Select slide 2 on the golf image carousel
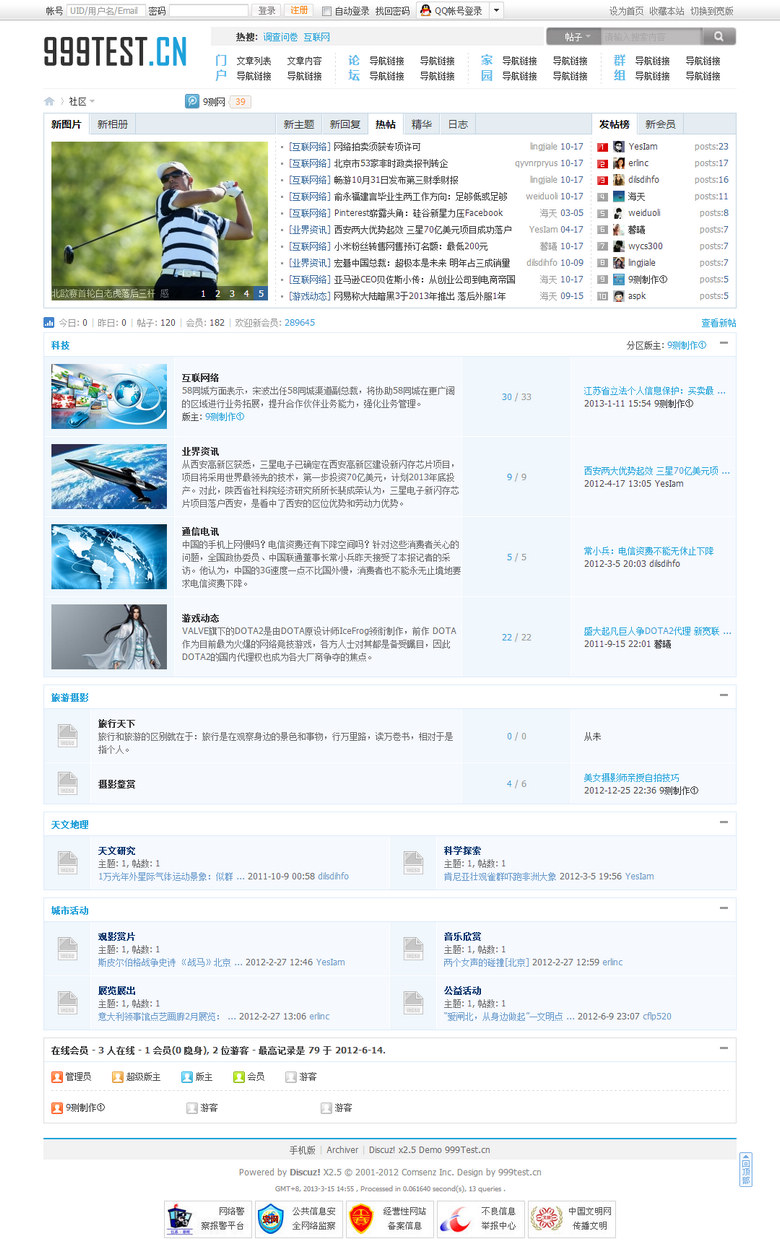 tap(218, 293)
